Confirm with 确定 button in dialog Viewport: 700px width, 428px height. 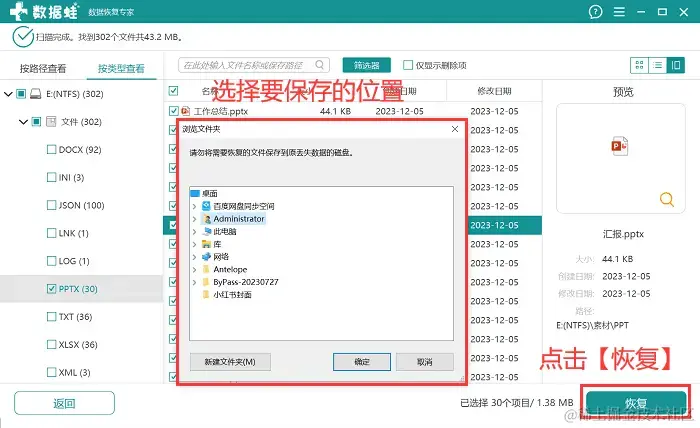[362, 362]
